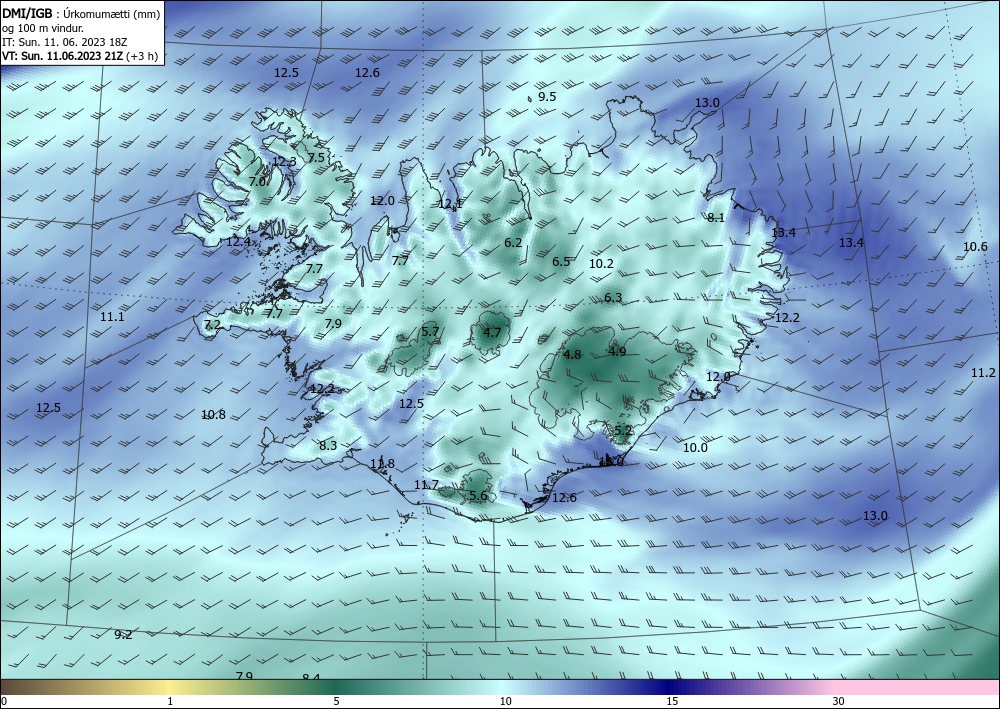Image resolution: width=1000 pixels, height=709 pixels.
Task: Click the 'VT: Sun. 11.06.2023 21Z (+3 h)' line
Action: pyautogui.click(x=80, y=55)
